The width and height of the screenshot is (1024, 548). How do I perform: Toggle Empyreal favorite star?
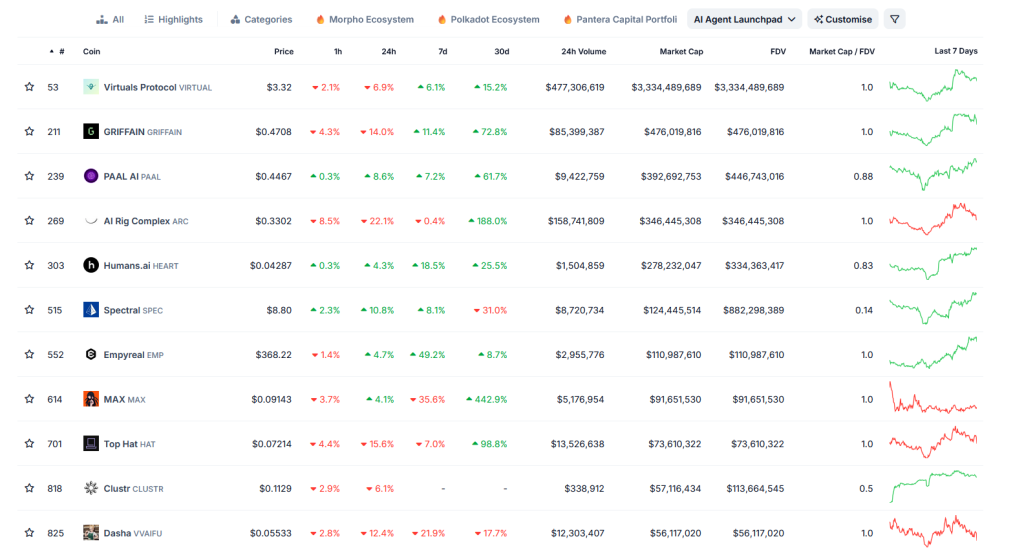29,355
